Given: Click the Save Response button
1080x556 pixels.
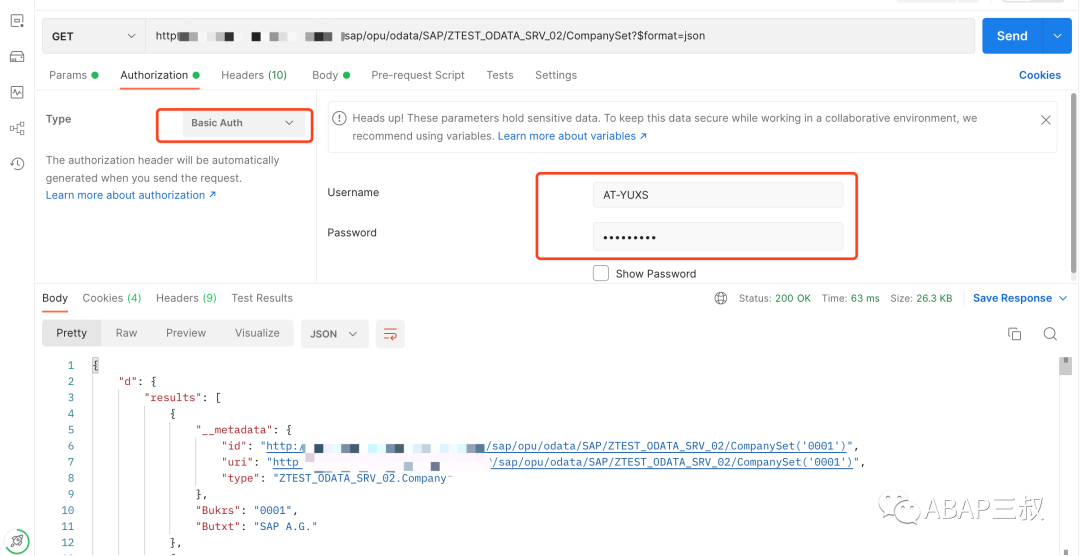Looking at the screenshot, I should pyautogui.click(x=1012, y=298).
